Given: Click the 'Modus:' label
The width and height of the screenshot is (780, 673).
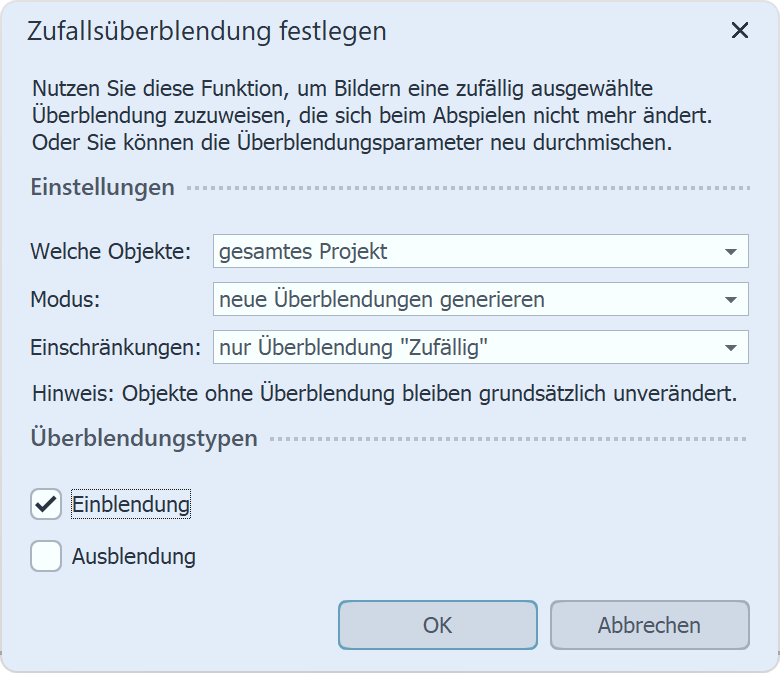Looking at the screenshot, I should coord(65,299).
